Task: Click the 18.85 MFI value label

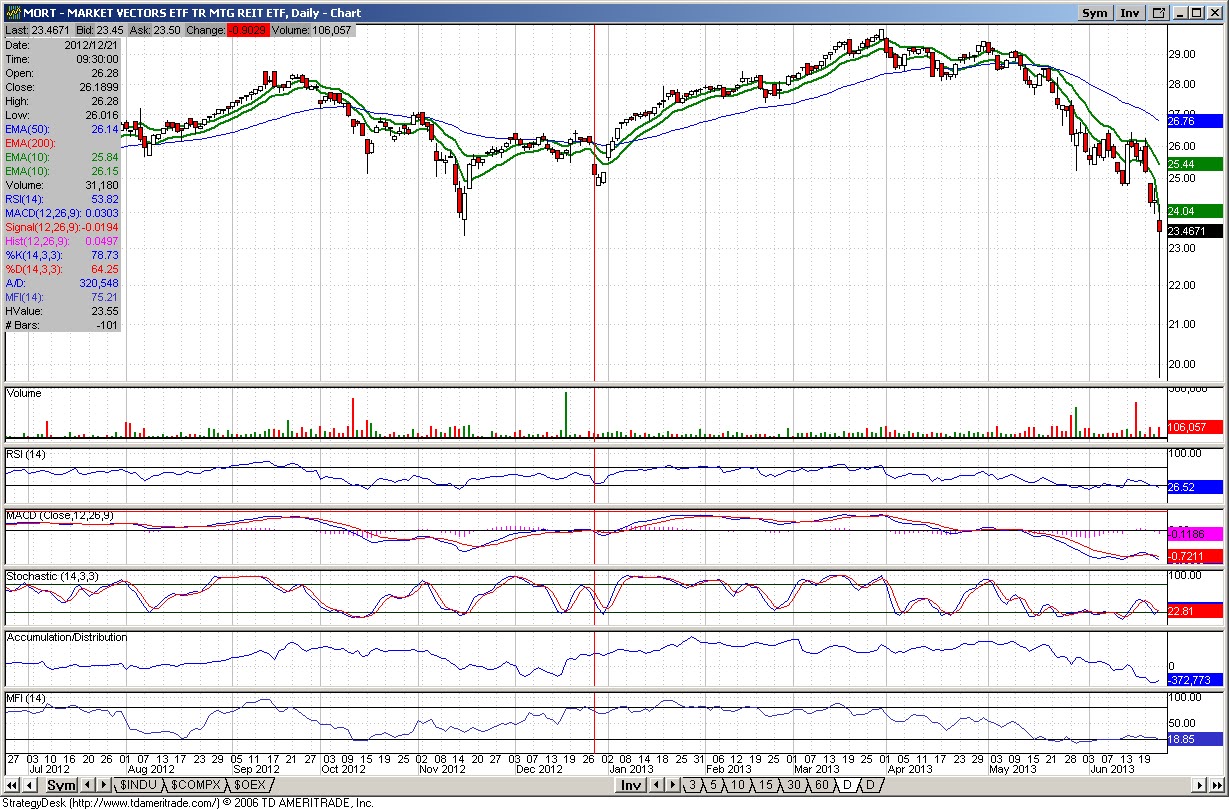Action: point(1194,738)
